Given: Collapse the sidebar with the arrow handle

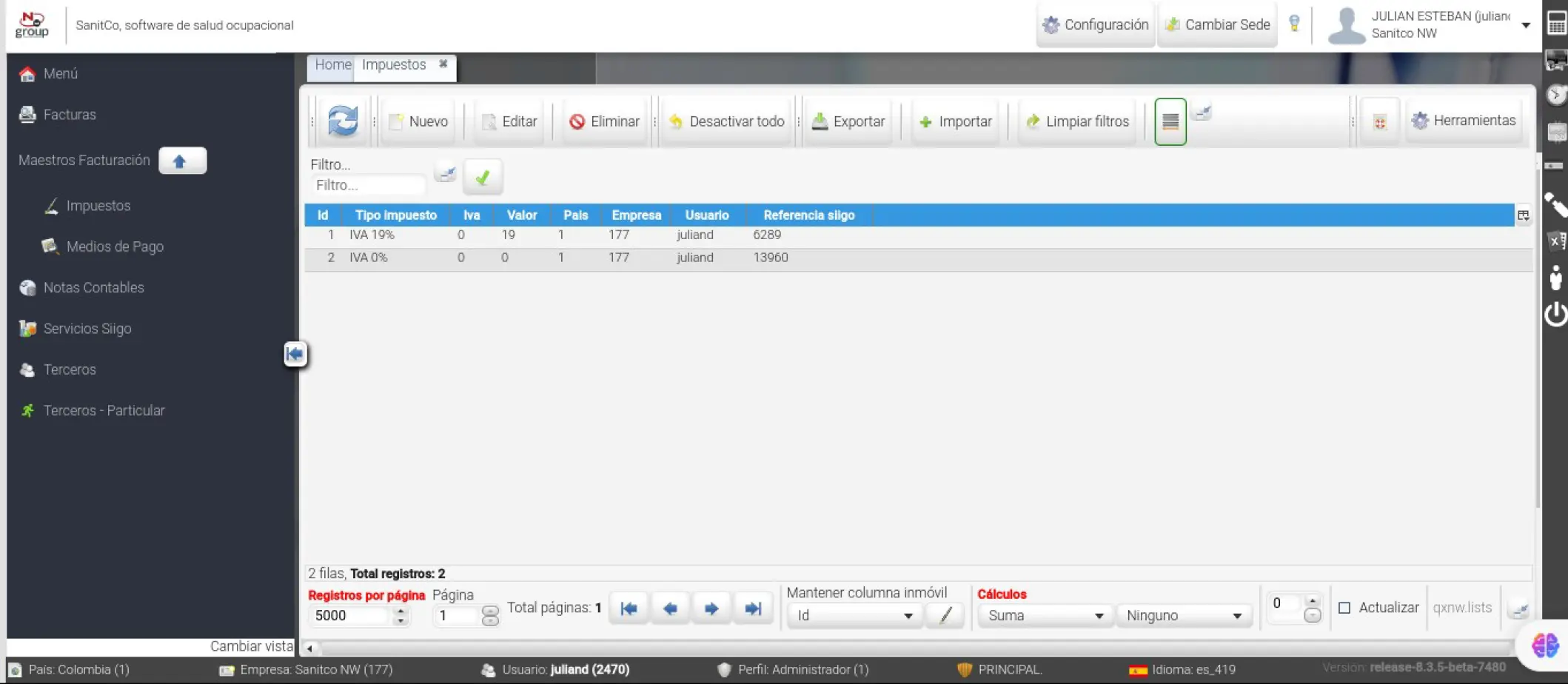Looking at the screenshot, I should tap(295, 354).
